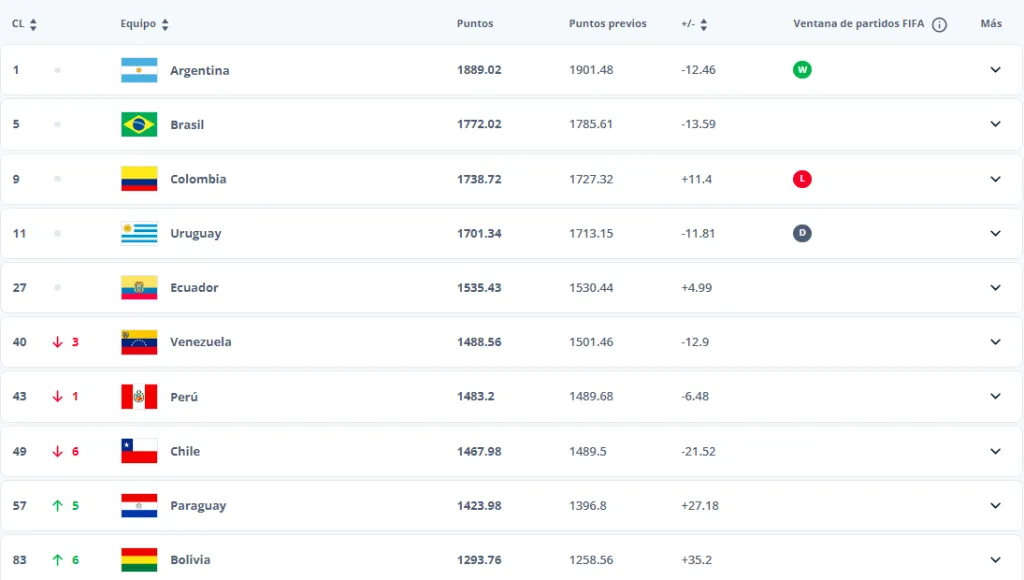
Task: Click the info icon next to Ventana de partidos FIFA
Action: 938,23
